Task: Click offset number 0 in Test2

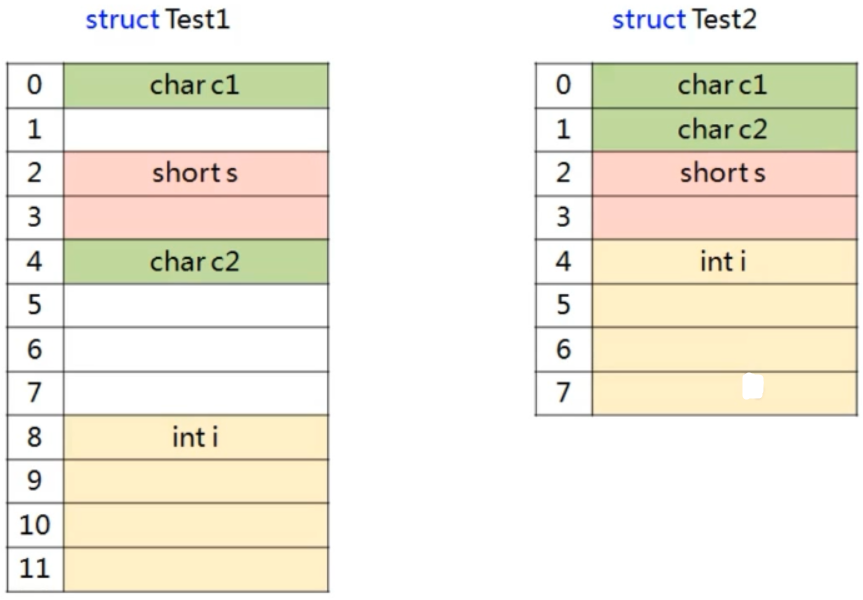Action: [x=563, y=85]
